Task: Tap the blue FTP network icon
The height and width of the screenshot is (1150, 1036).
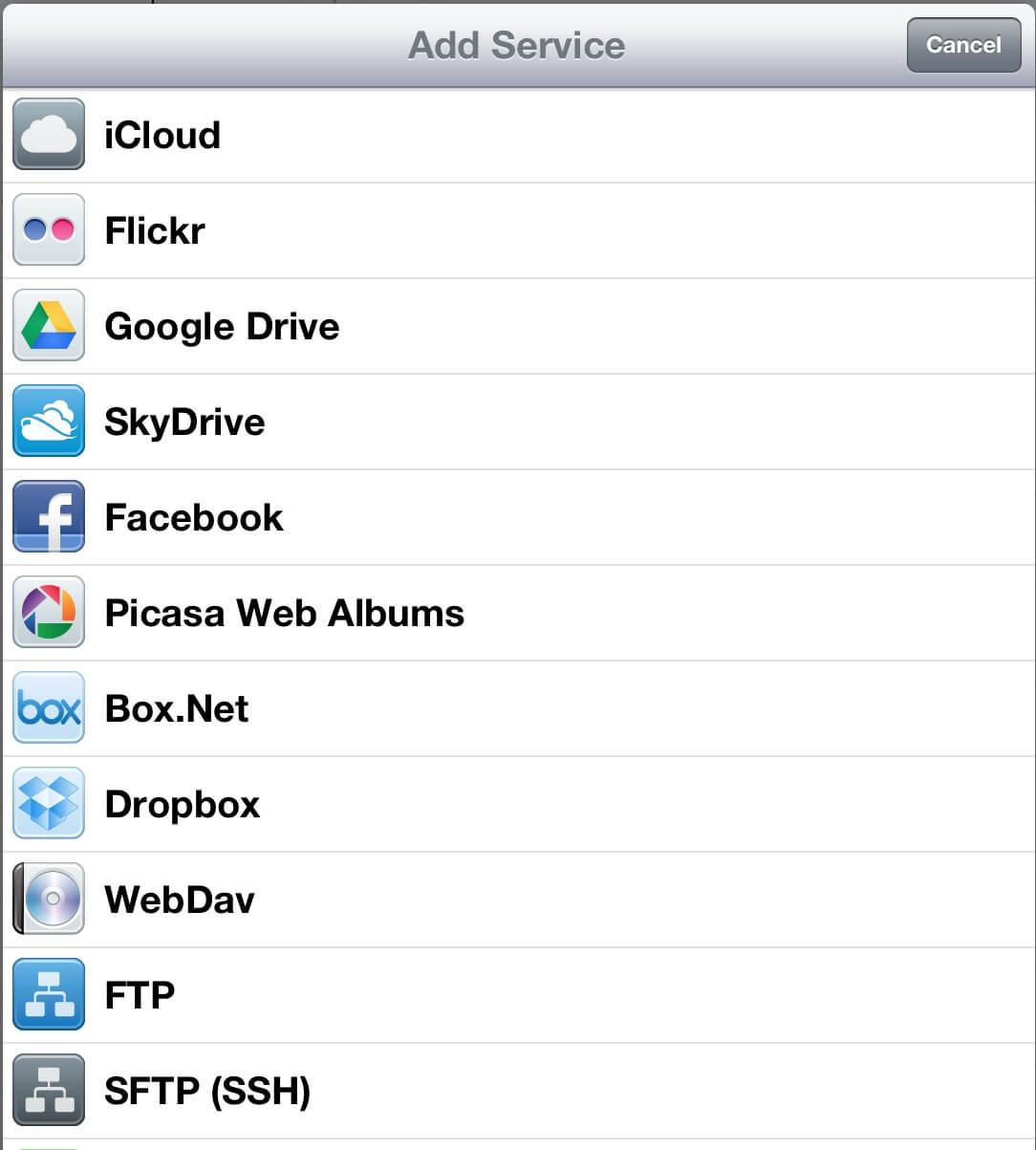Action: coord(49,994)
